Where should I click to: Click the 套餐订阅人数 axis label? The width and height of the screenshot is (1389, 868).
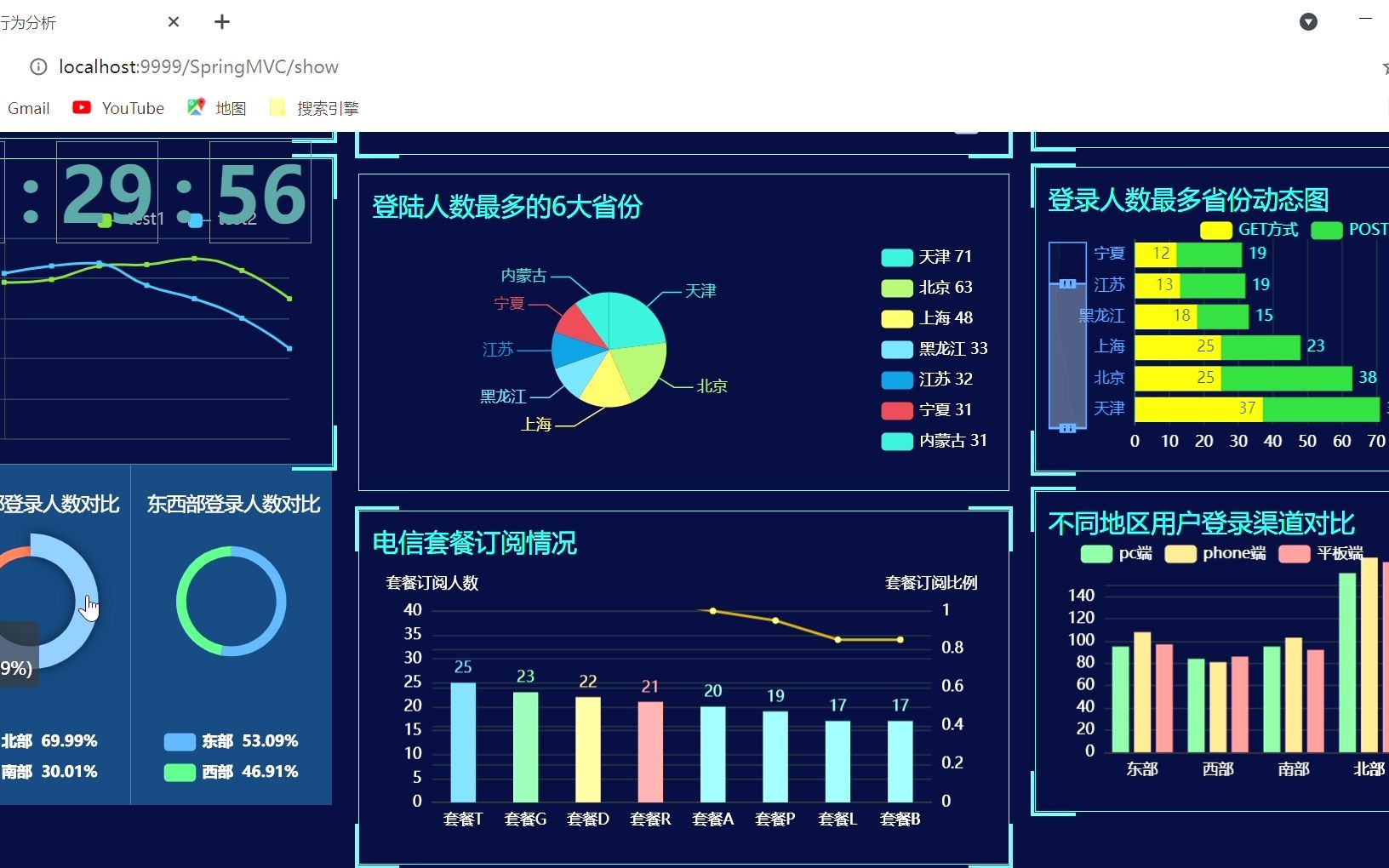coord(432,583)
